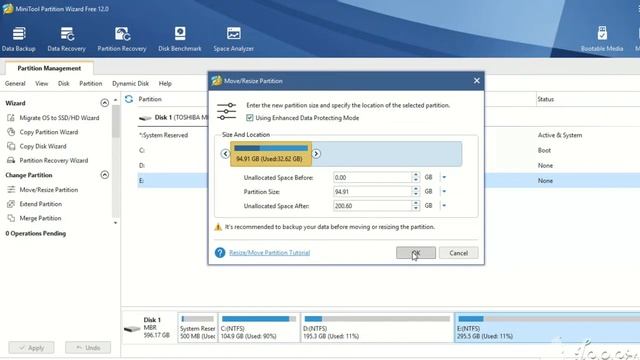Open the Partition menu
The width and height of the screenshot is (640, 360).
(x=91, y=83)
